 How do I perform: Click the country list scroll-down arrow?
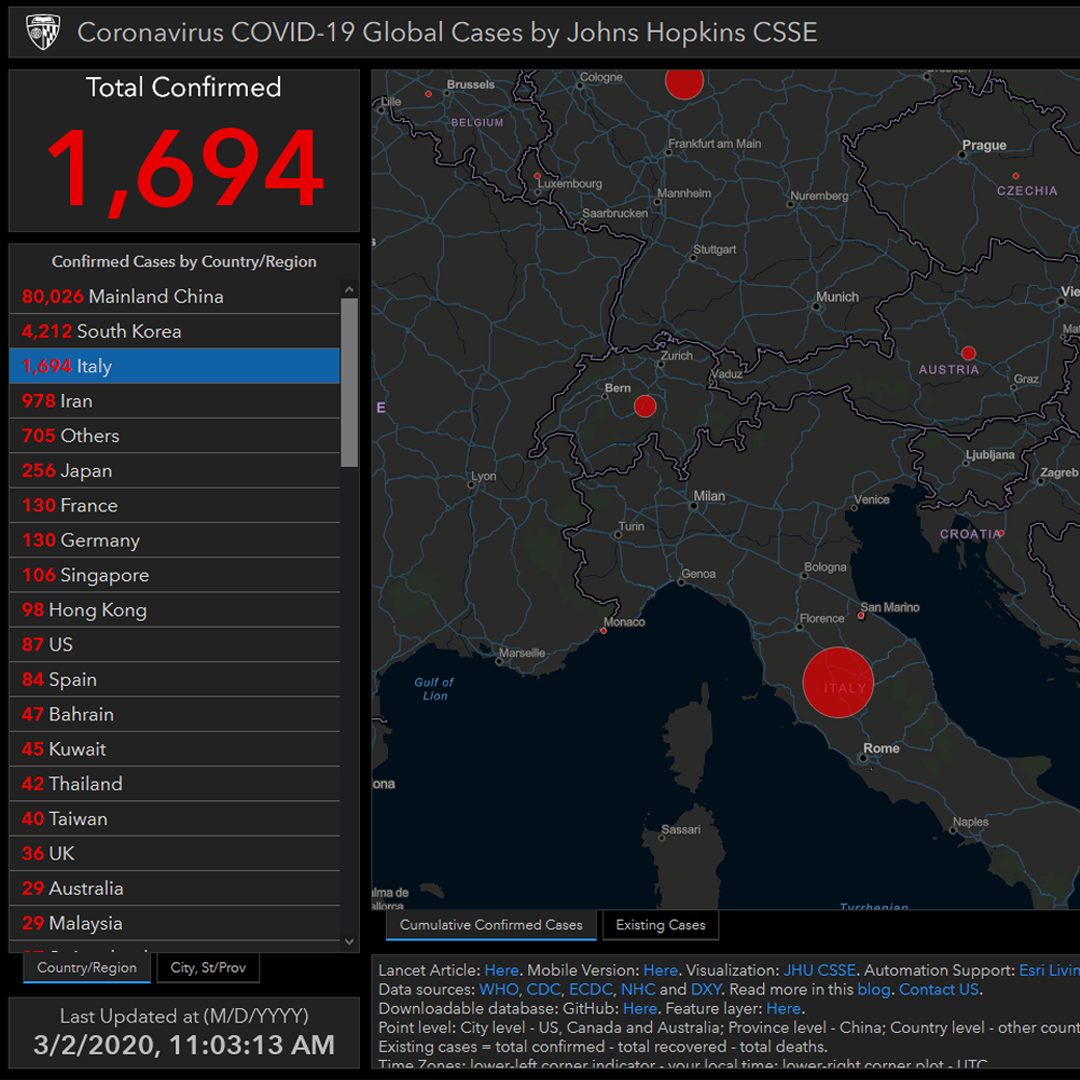pos(349,942)
